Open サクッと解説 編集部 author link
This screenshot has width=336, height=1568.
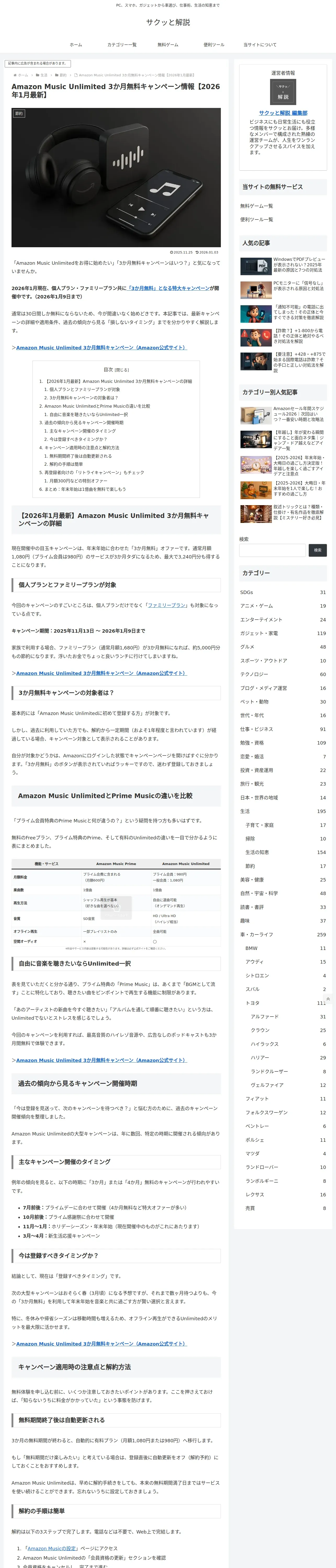[283, 113]
